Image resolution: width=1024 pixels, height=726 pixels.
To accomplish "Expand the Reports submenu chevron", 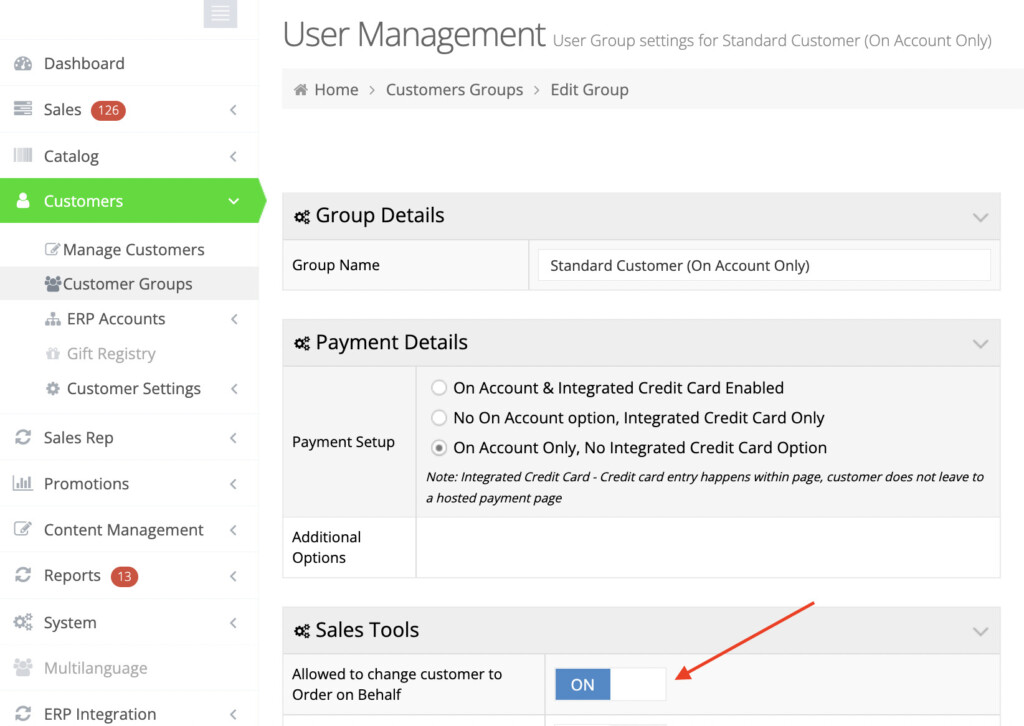I will [x=233, y=576].
